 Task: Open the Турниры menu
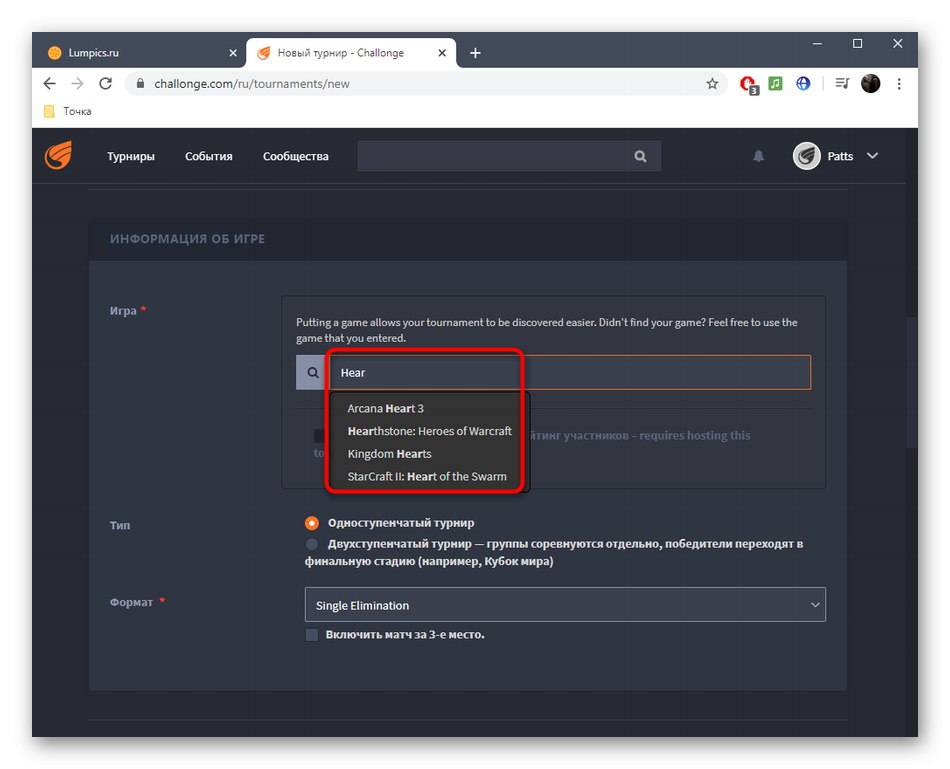pyautogui.click(x=131, y=156)
